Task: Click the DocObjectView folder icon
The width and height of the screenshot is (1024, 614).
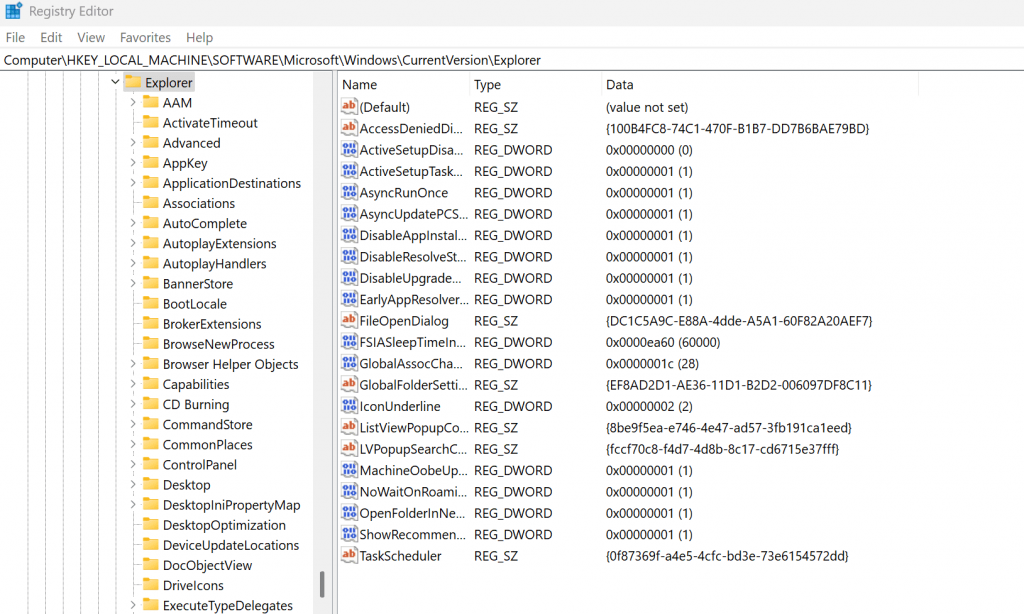Action: click(151, 564)
